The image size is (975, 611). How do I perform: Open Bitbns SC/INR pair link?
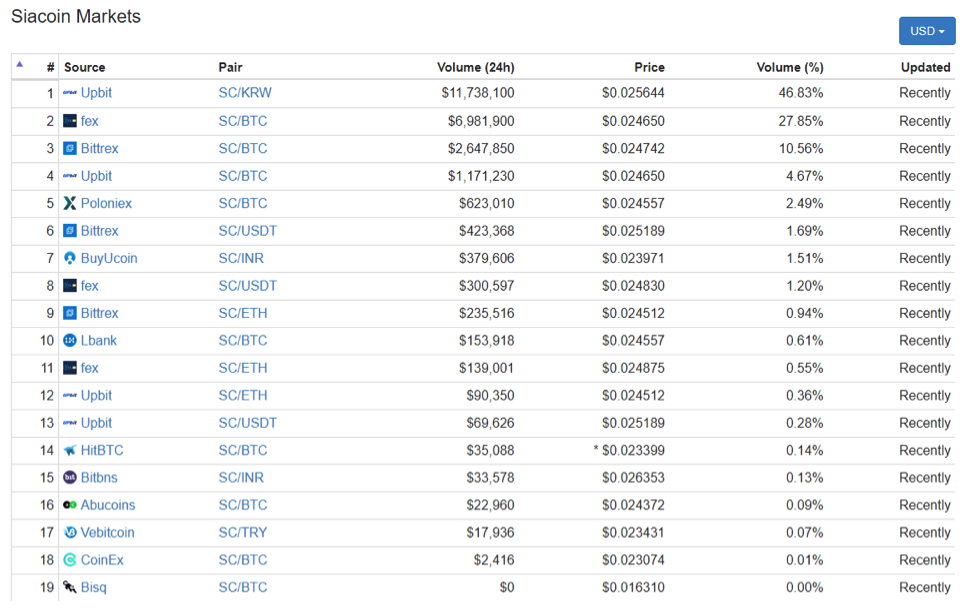click(x=241, y=477)
